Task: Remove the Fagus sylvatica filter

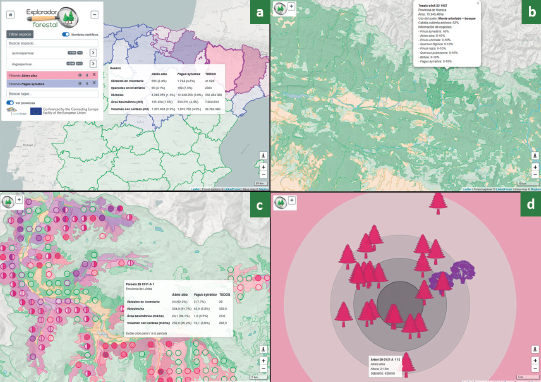Action: point(94,83)
